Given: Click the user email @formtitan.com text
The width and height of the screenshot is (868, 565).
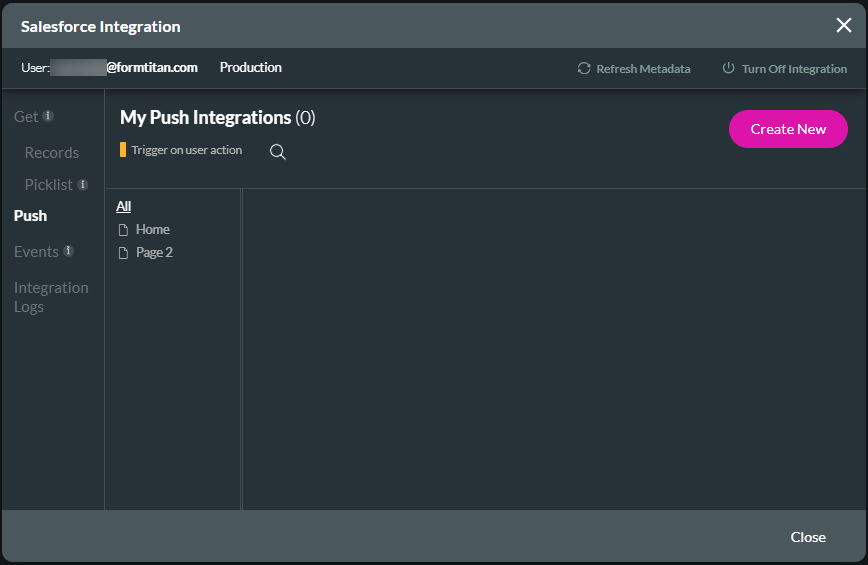Looking at the screenshot, I should (152, 67).
